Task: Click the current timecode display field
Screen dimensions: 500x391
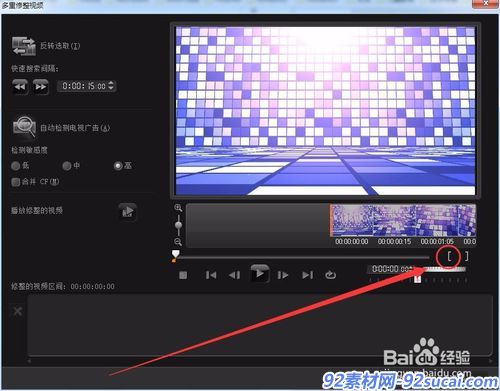Action: [x=391, y=269]
